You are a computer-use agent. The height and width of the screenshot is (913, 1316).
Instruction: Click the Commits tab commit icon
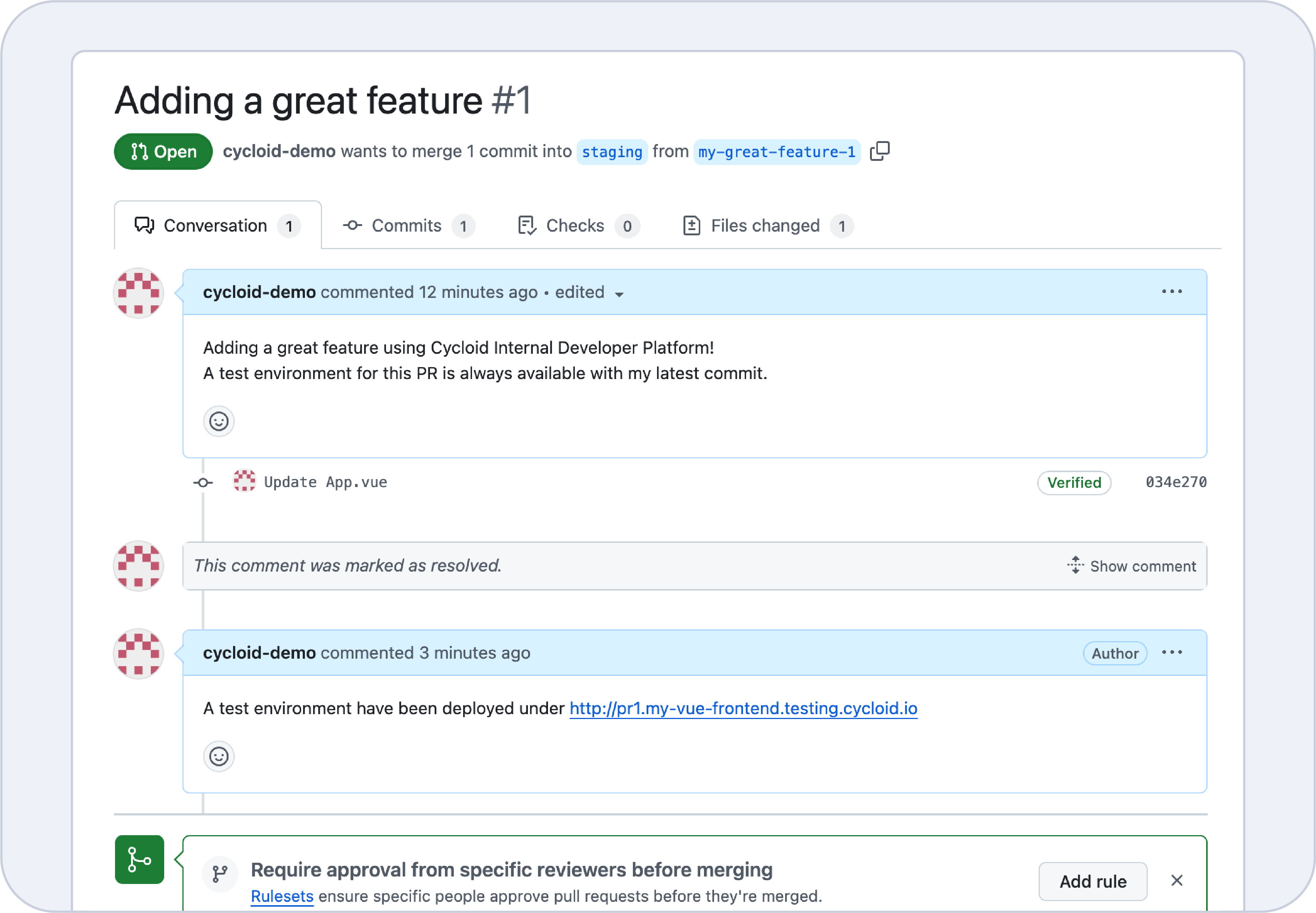tap(352, 225)
